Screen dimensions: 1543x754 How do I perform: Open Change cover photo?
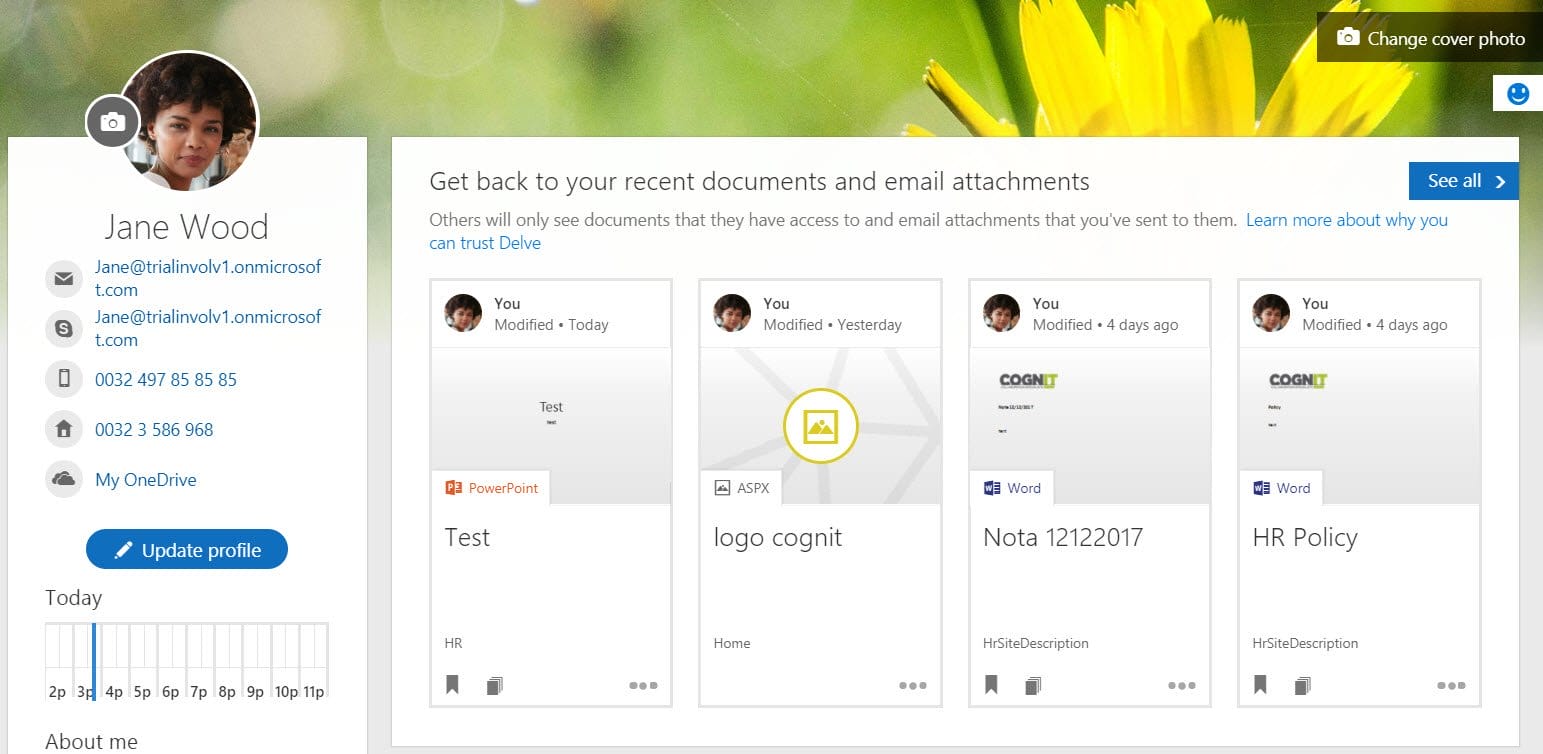[x=1431, y=38]
